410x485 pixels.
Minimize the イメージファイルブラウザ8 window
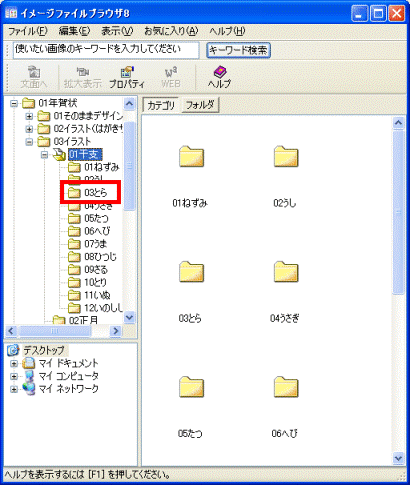click(x=359, y=14)
